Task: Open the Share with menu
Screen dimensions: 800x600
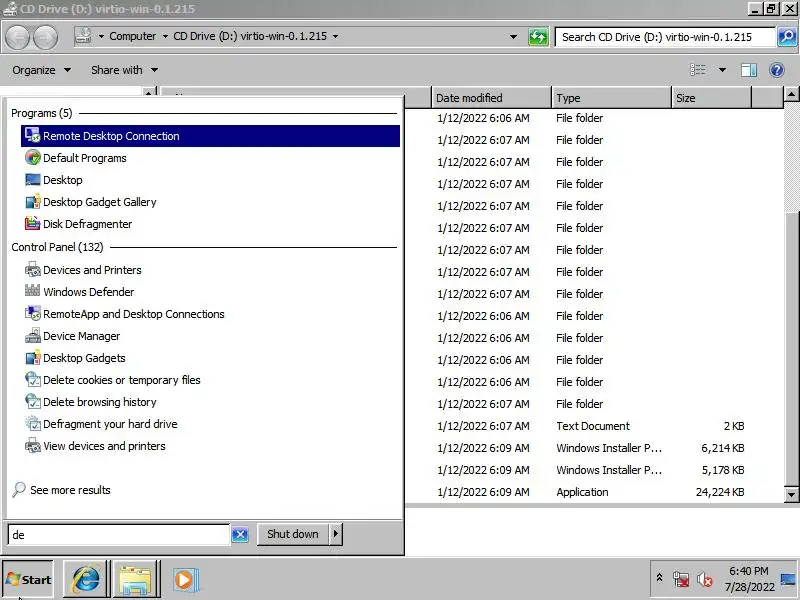Action: pyautogui.click(x=124, y=70)
